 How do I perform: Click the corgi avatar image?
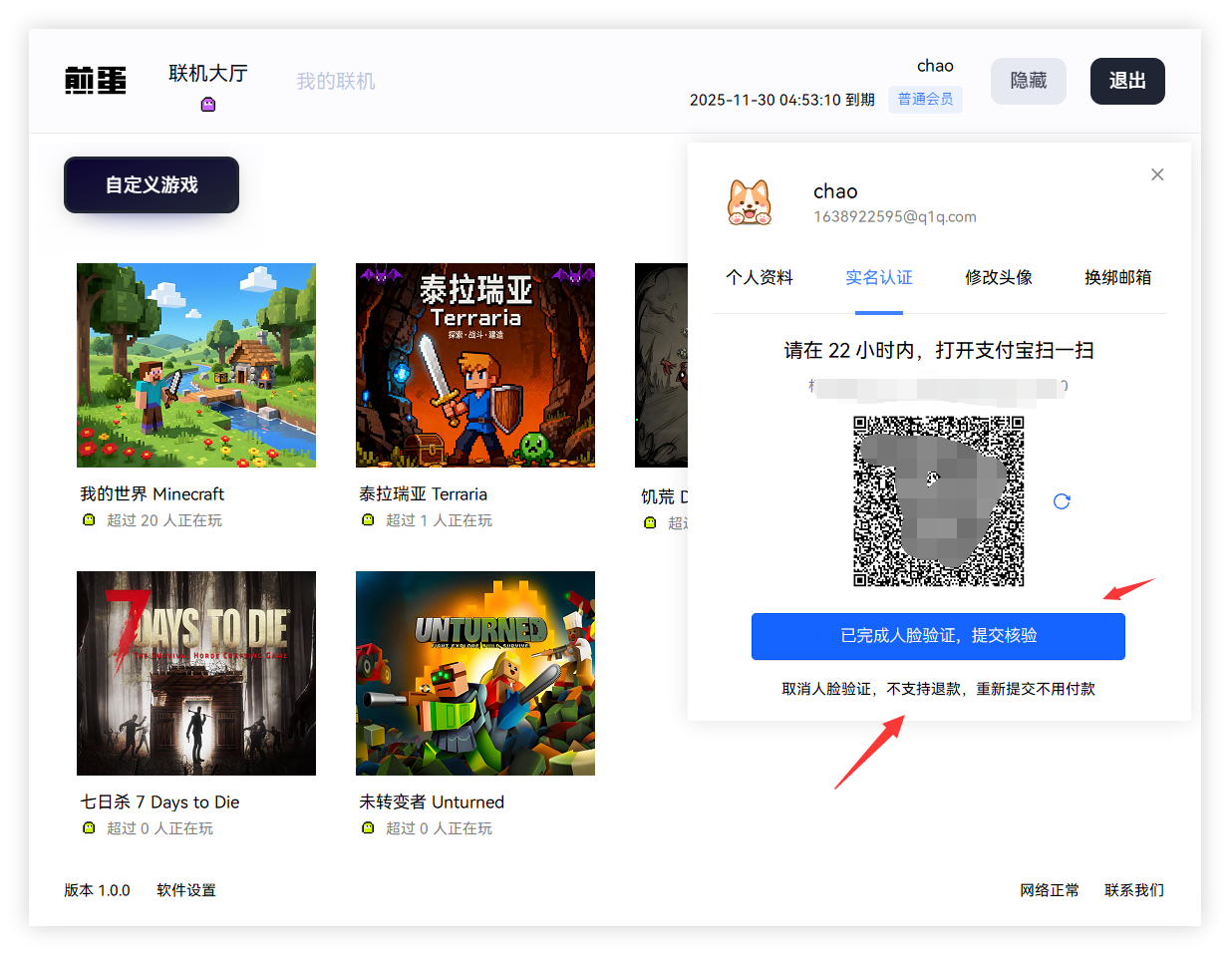[x=750, y=202]
